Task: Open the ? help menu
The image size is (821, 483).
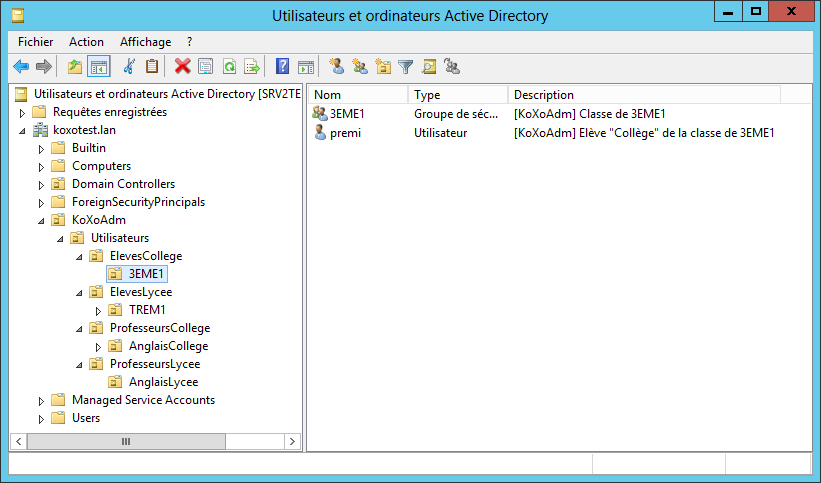Action: [x=190, y=42]
